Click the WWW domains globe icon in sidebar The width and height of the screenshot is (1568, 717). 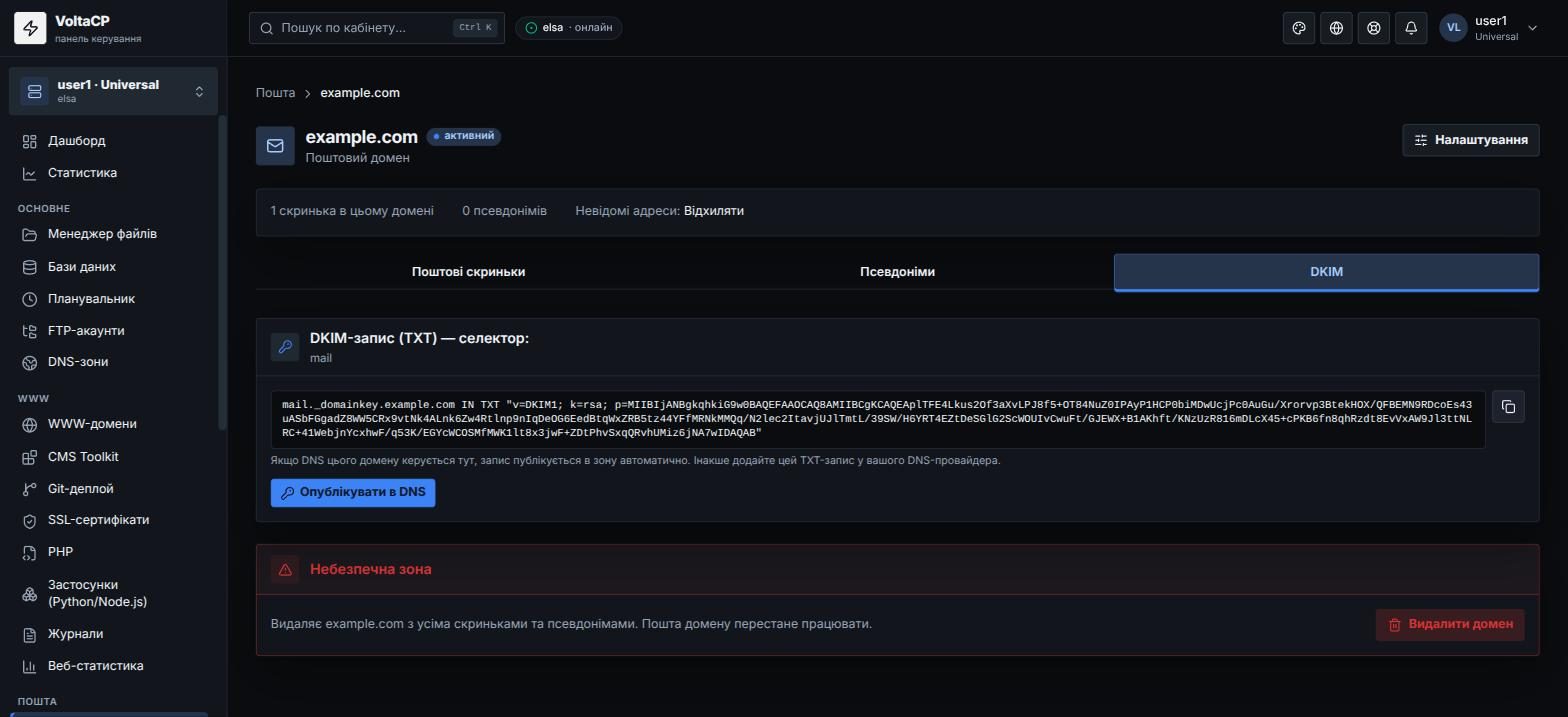tap(30, 424)
